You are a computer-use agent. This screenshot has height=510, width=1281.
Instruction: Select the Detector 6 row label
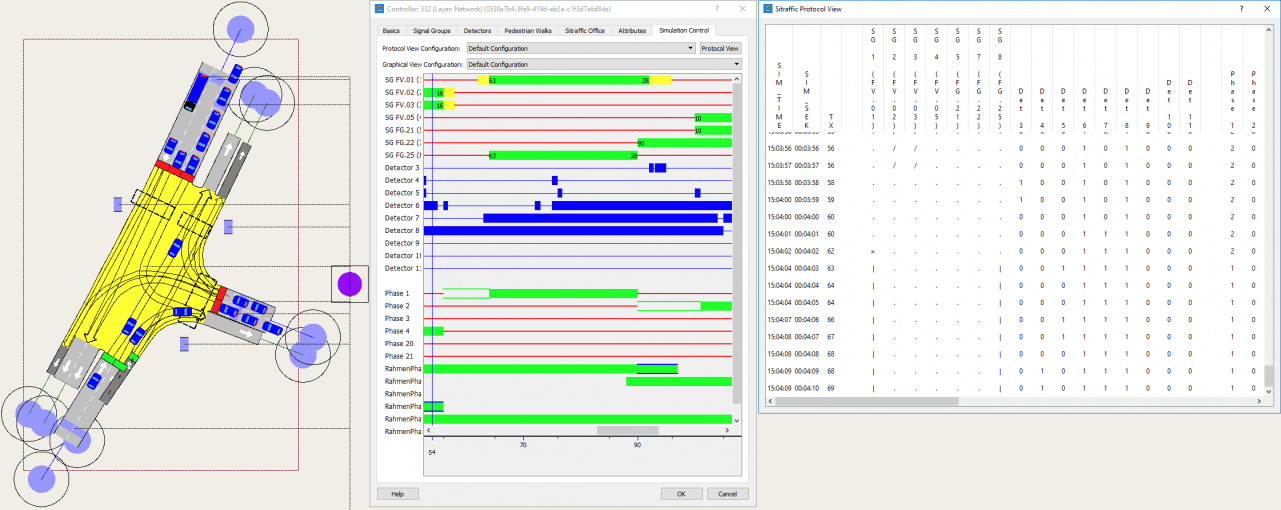(403, 205)
